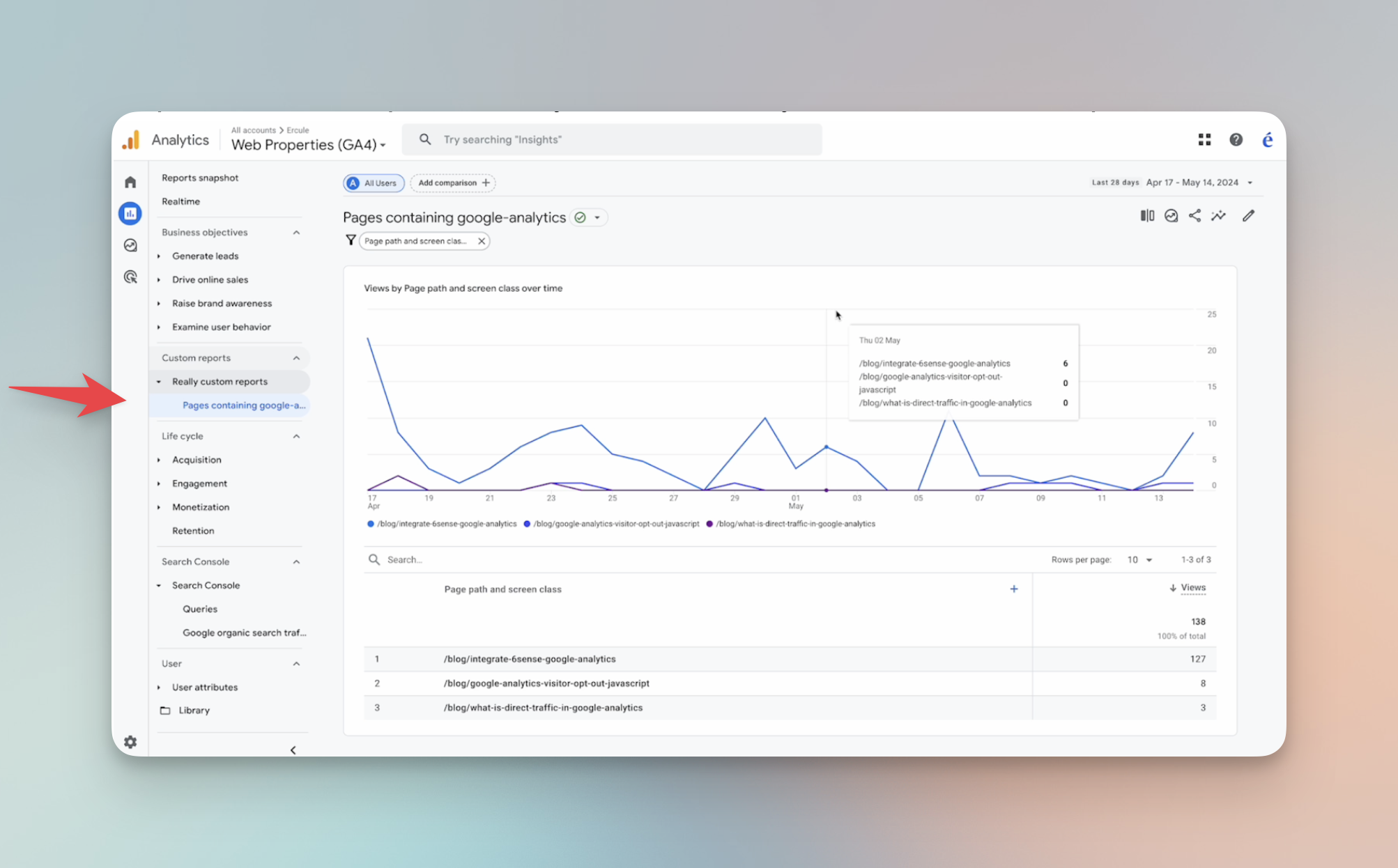Collapse the Life cycle section

(297, 436)
